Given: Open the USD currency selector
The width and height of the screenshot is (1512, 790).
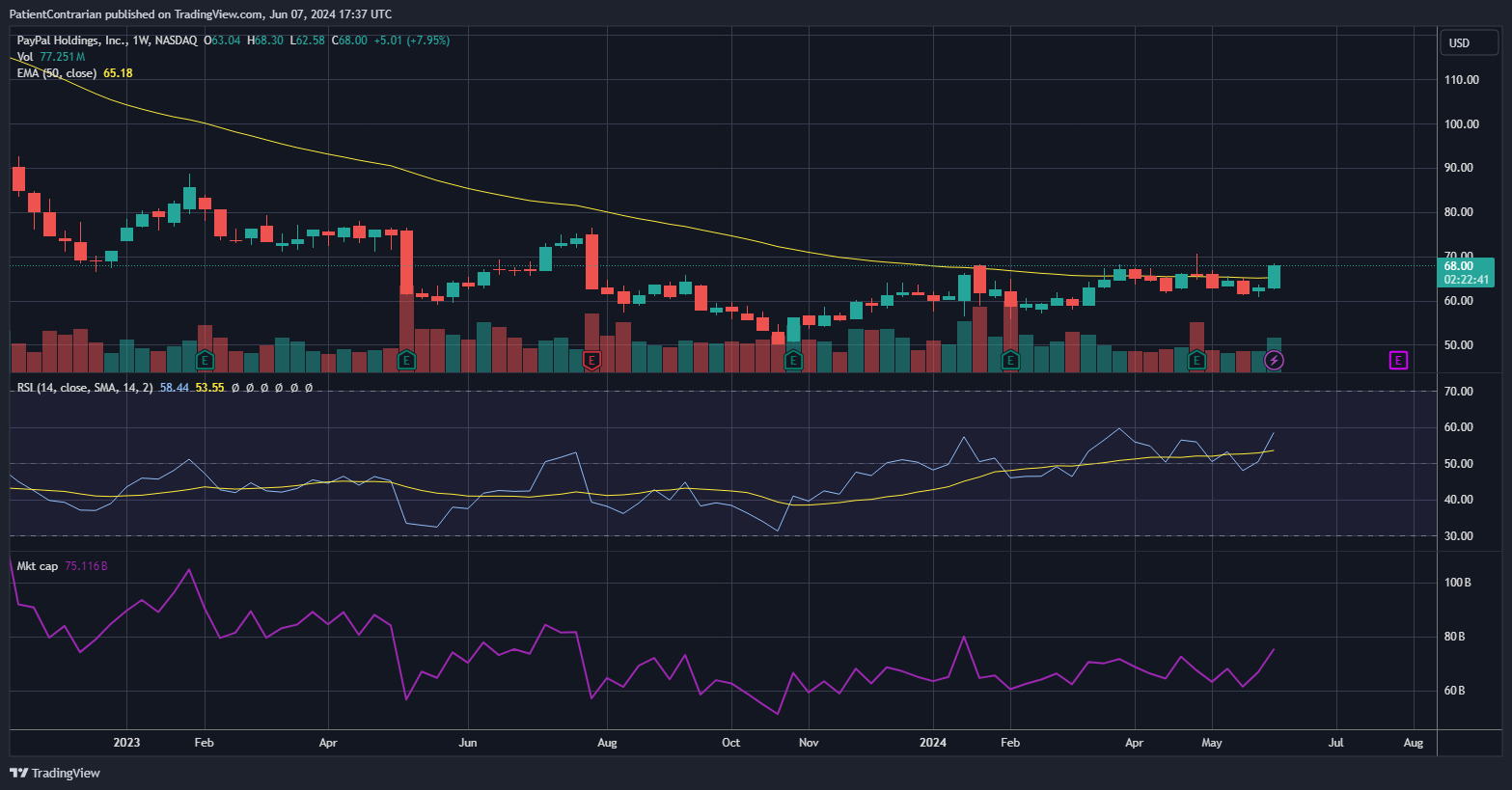Looking at the screenshot, I should (x=1470, y=42).
